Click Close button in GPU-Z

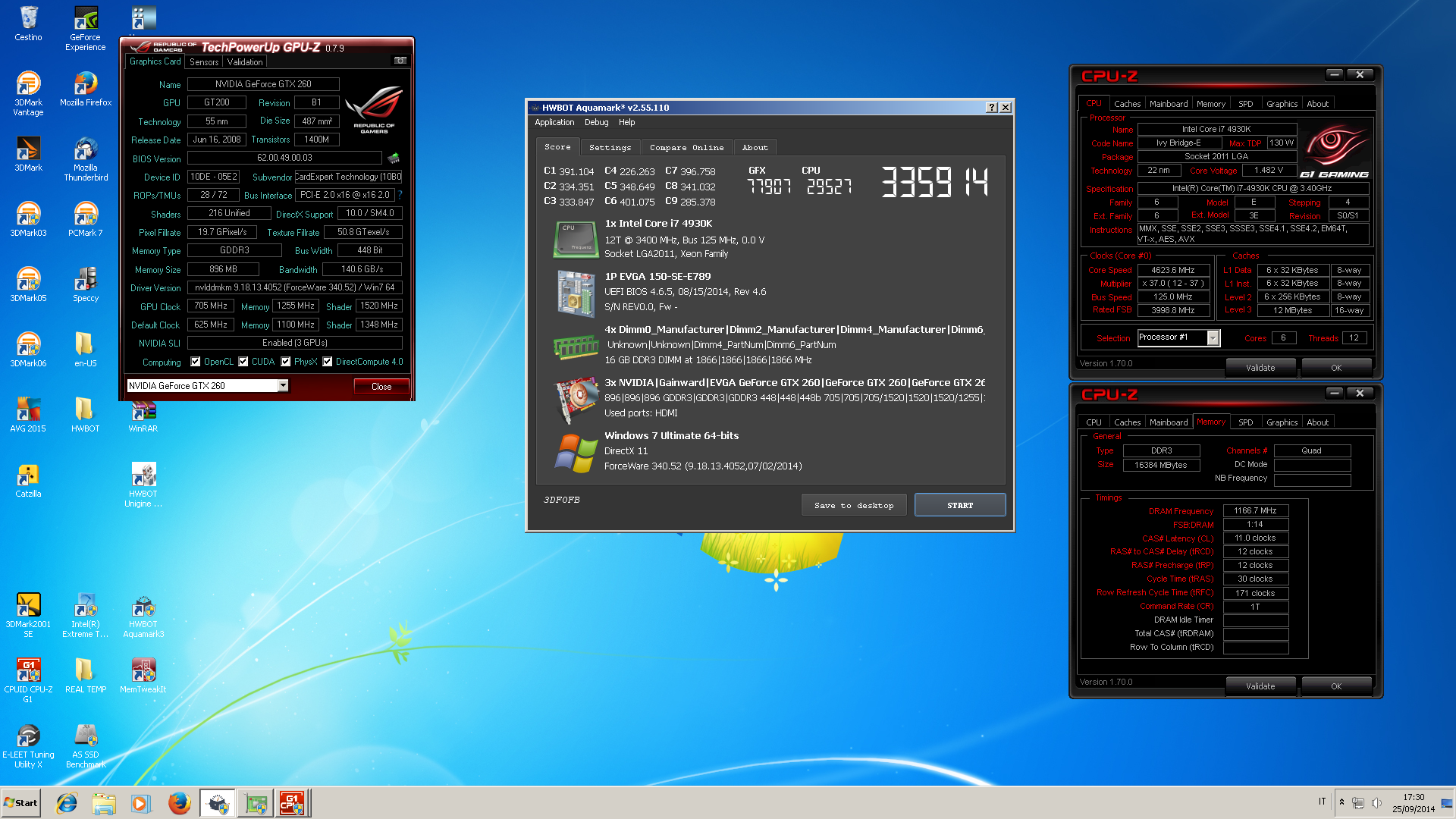[x=381, y=387]
